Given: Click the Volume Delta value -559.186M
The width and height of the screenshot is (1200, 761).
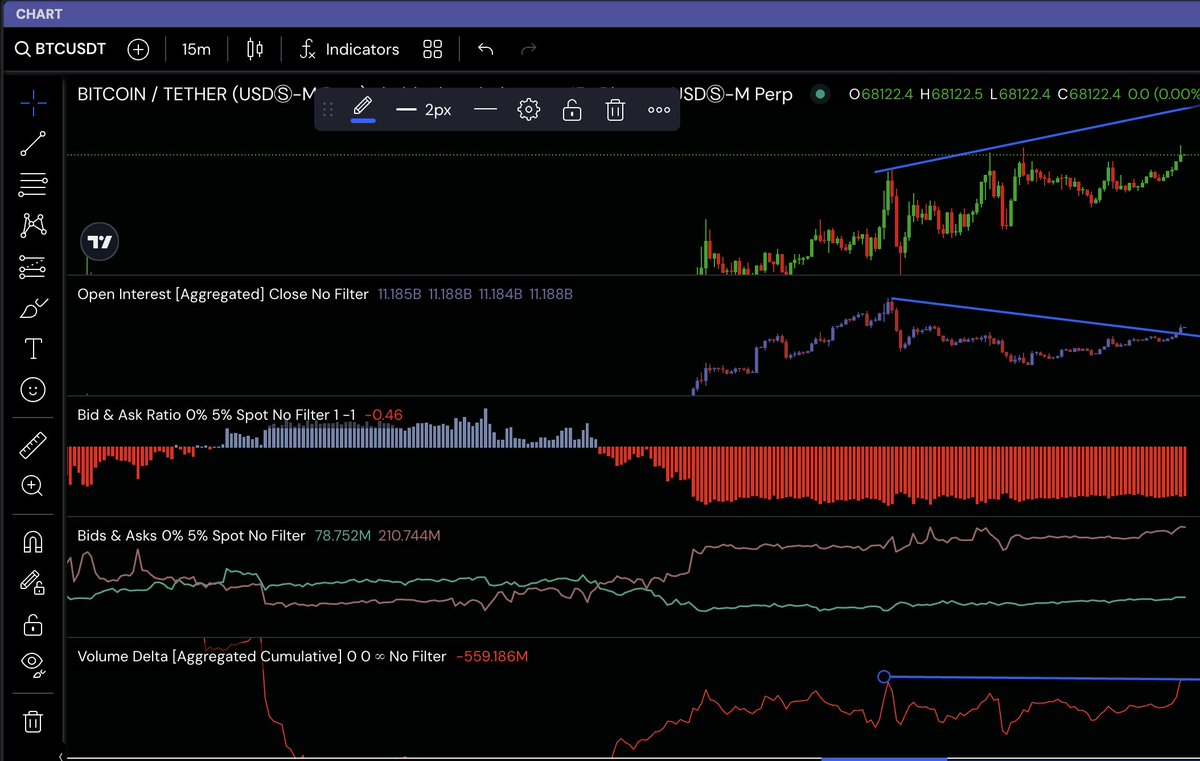Looking at the screenshot, I should [x=492, y=657].
